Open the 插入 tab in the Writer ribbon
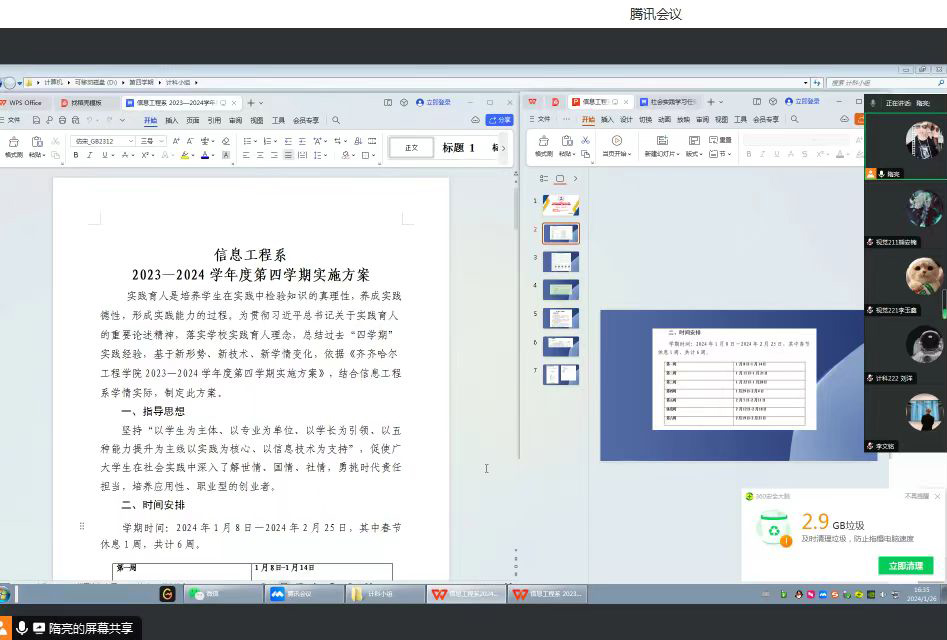 pyautogui.click(x=171, y=120)
